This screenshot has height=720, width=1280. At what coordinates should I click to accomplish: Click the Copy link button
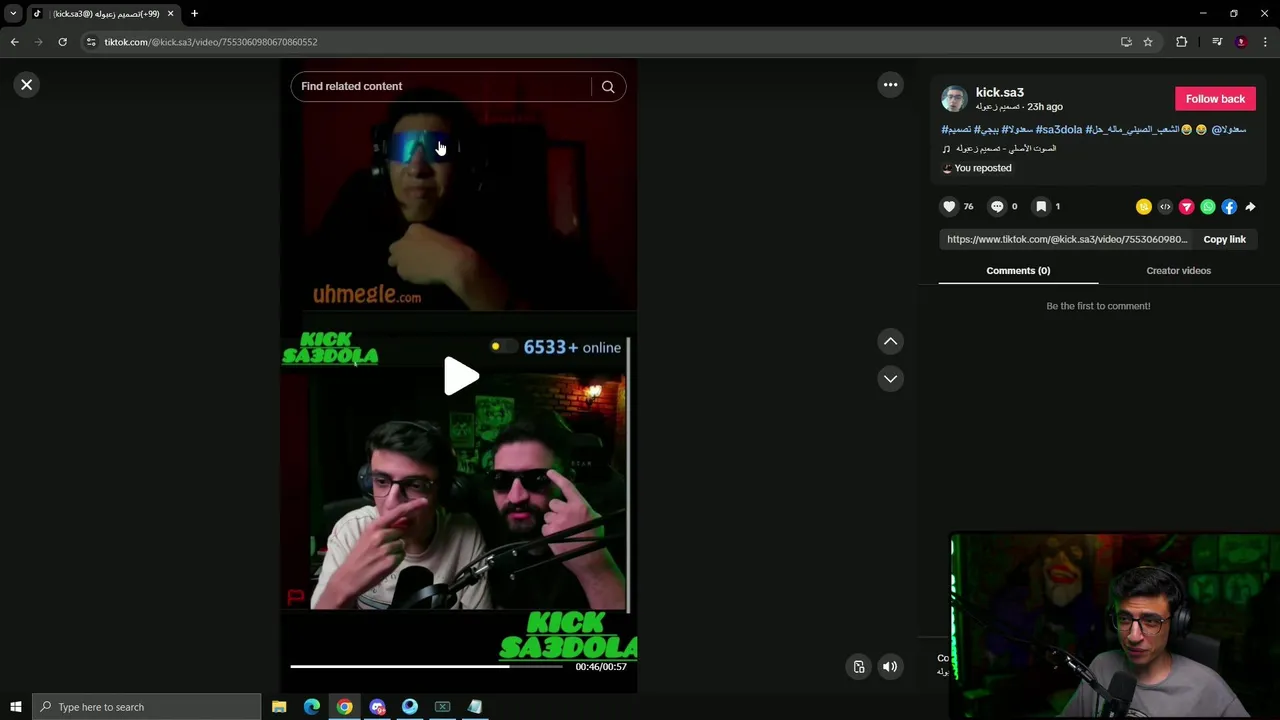click(x=1224, y=240)
